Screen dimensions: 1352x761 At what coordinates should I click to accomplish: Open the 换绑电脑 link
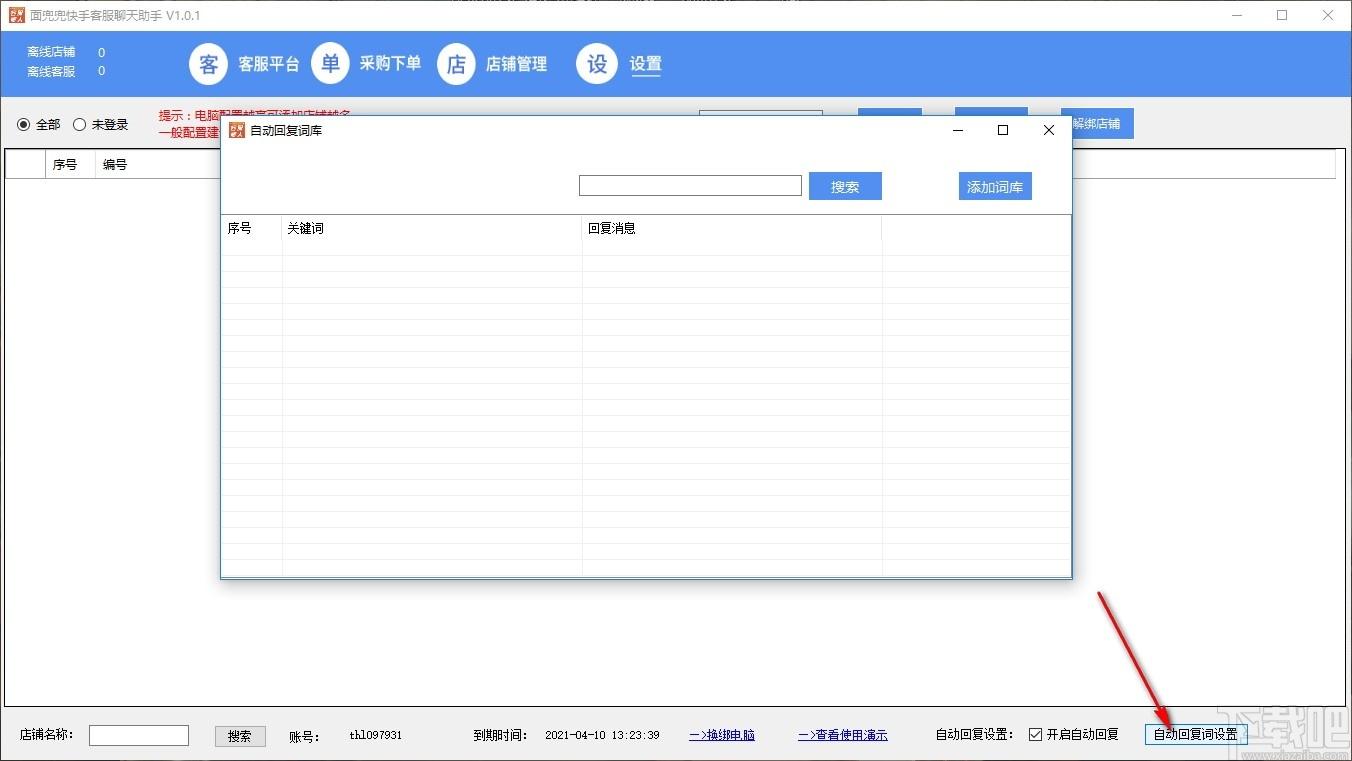click(722, 735)
